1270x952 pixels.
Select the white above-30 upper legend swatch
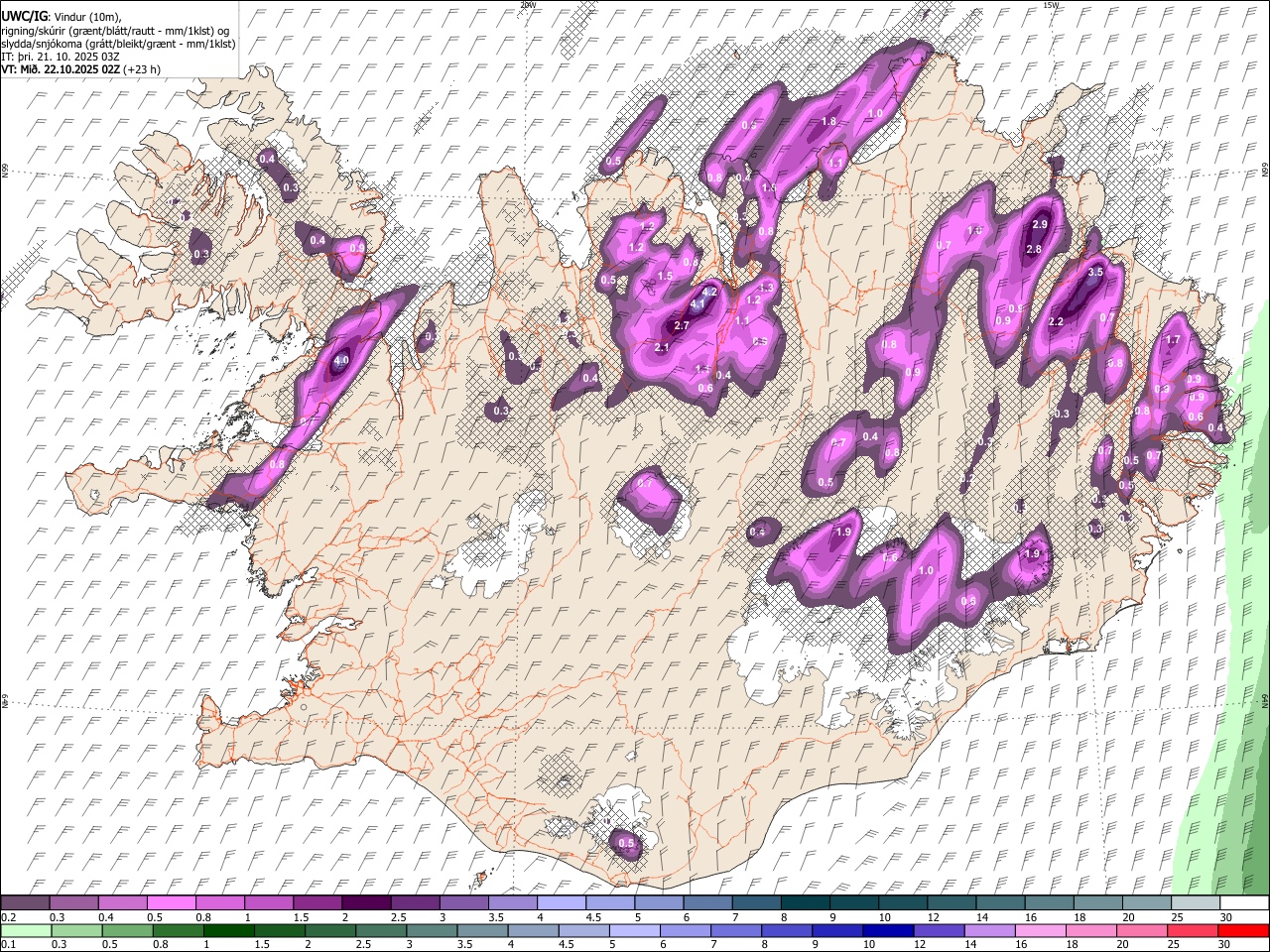1243,903
